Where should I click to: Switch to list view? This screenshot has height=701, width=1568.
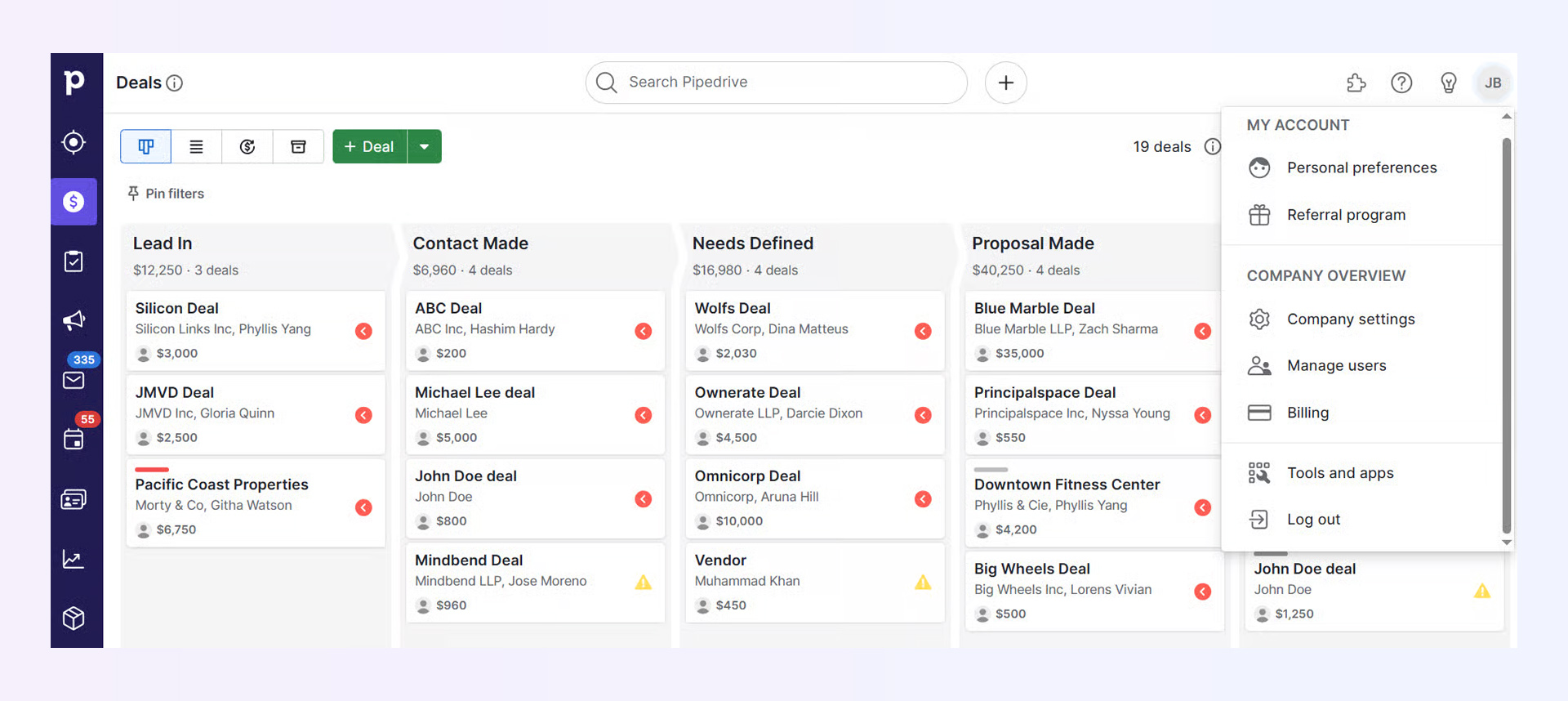(196, 146)
